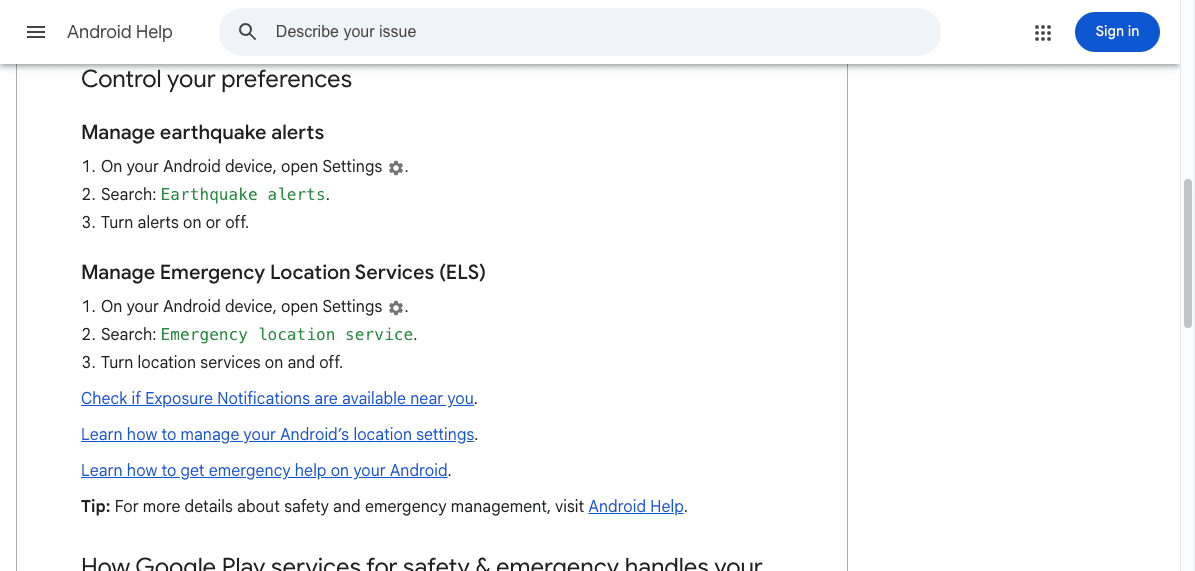Click the Settings gear under earthquake alerts
Image resolution: width=1195 pixels, height=571 pixels.
[396, 168]
